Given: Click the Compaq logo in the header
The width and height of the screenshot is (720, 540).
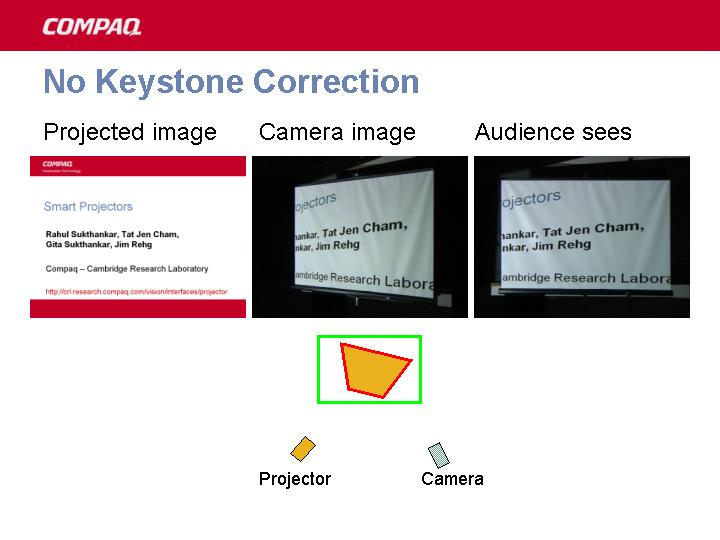Looking at the screenshot, I should pyautogui.click(x=91, y=27).
